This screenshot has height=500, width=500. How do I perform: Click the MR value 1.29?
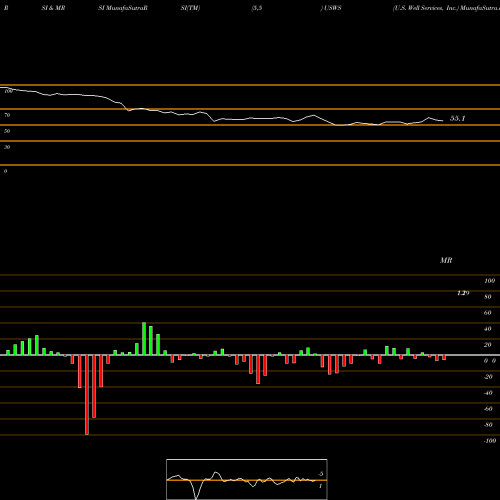[463, 293]
